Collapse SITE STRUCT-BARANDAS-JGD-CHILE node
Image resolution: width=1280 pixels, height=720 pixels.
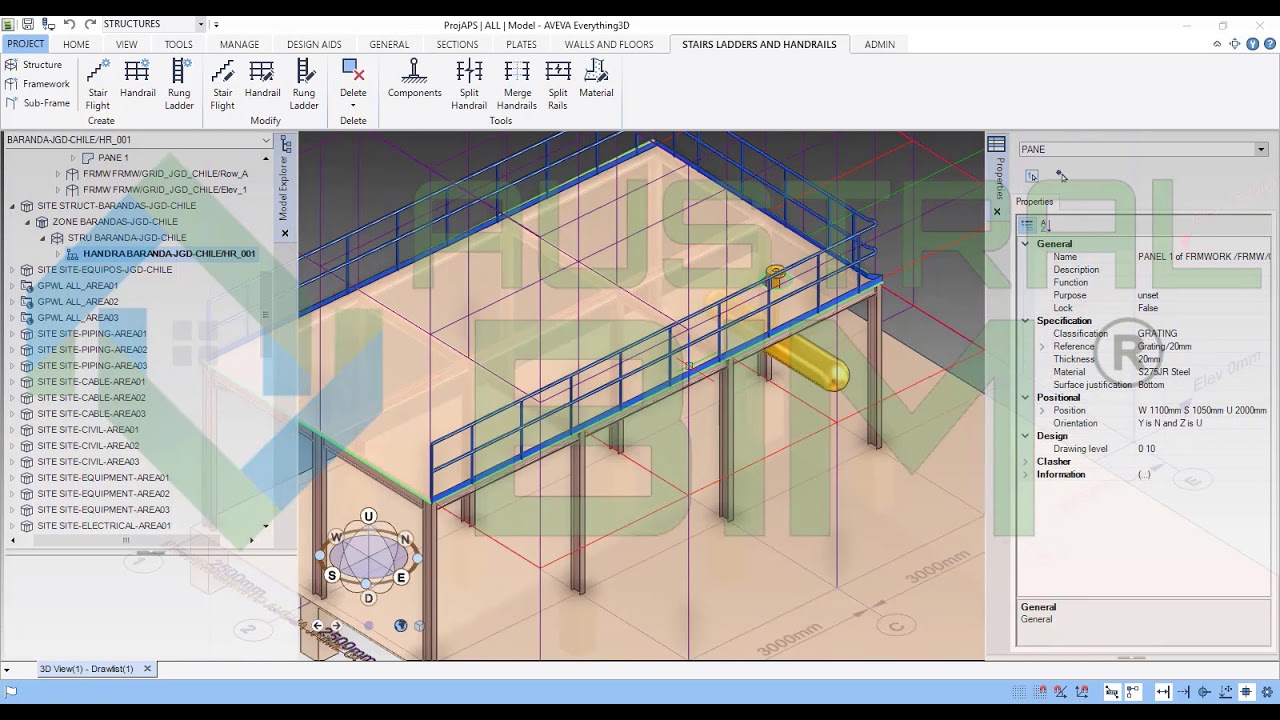coord(12,206)
